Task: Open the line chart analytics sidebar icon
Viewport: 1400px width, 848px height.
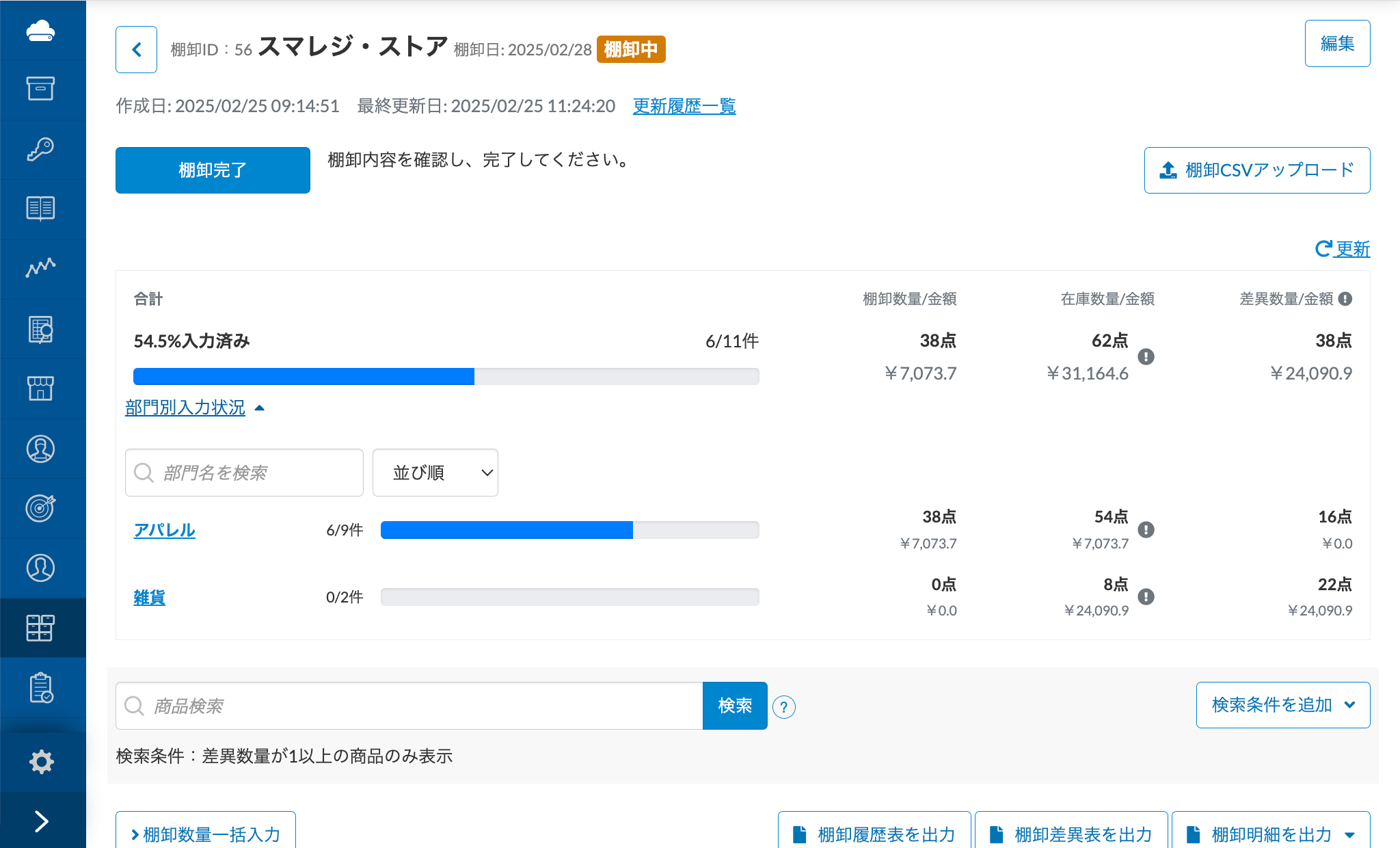Action: pyautogui.click(x=40, y=268)
